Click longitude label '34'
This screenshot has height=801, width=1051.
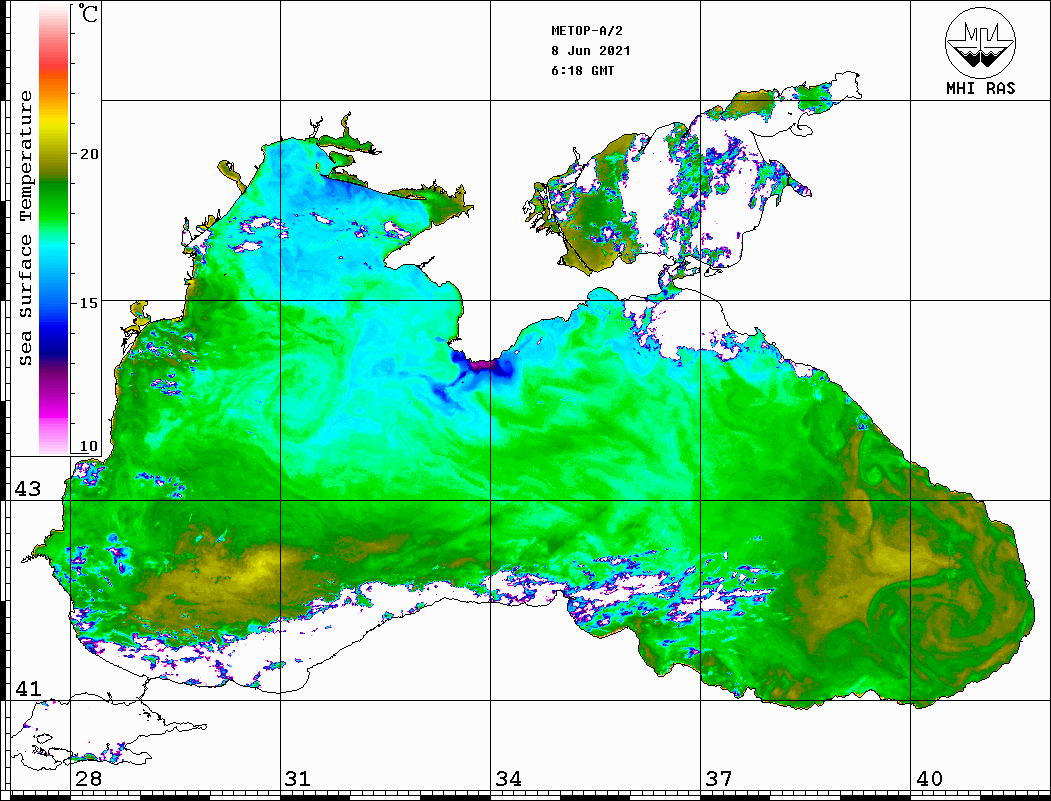click(x=508, y=778)
